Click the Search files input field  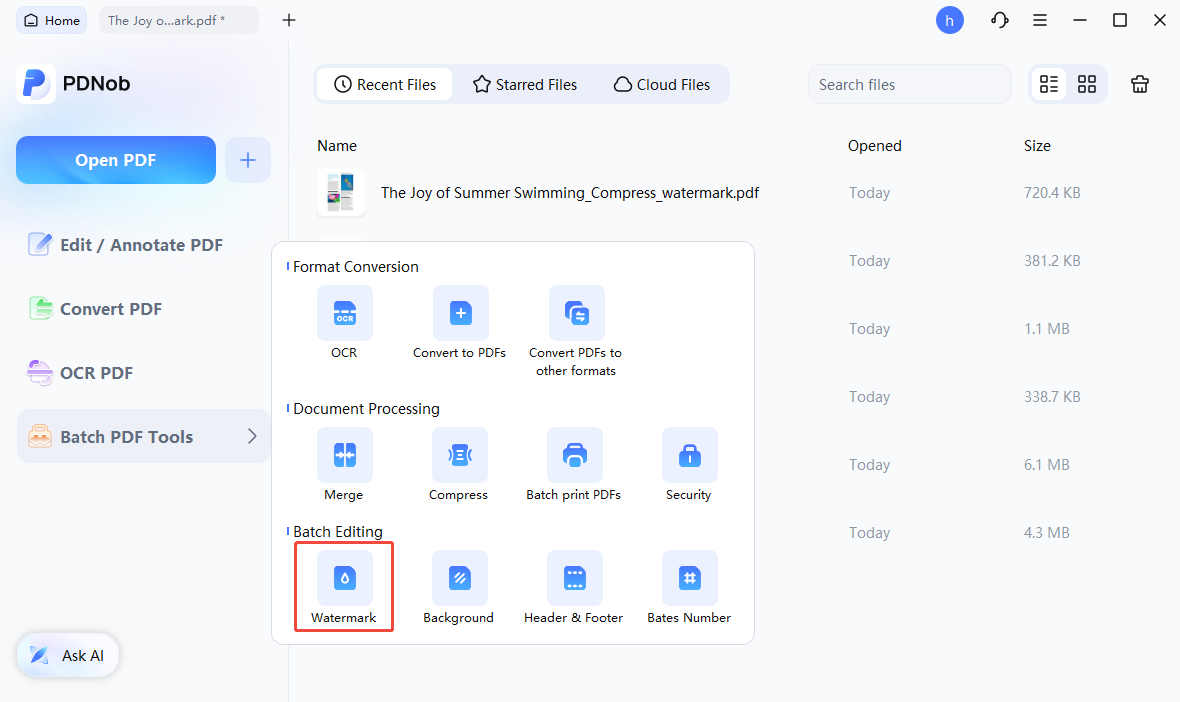pyautogui.click(x=908, y=85)
